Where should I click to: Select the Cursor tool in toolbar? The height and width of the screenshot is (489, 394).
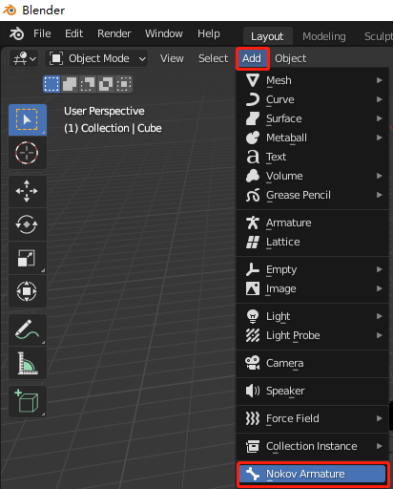(x=27, y=153)
